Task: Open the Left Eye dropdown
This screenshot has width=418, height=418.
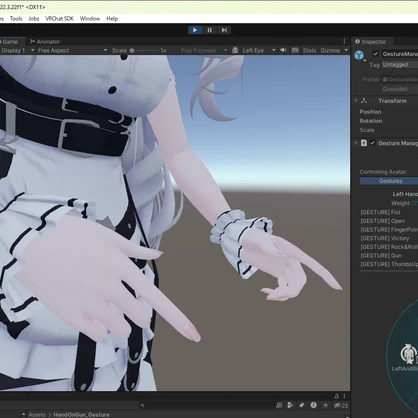Action: pyautogui.click(x=259, y=50)
